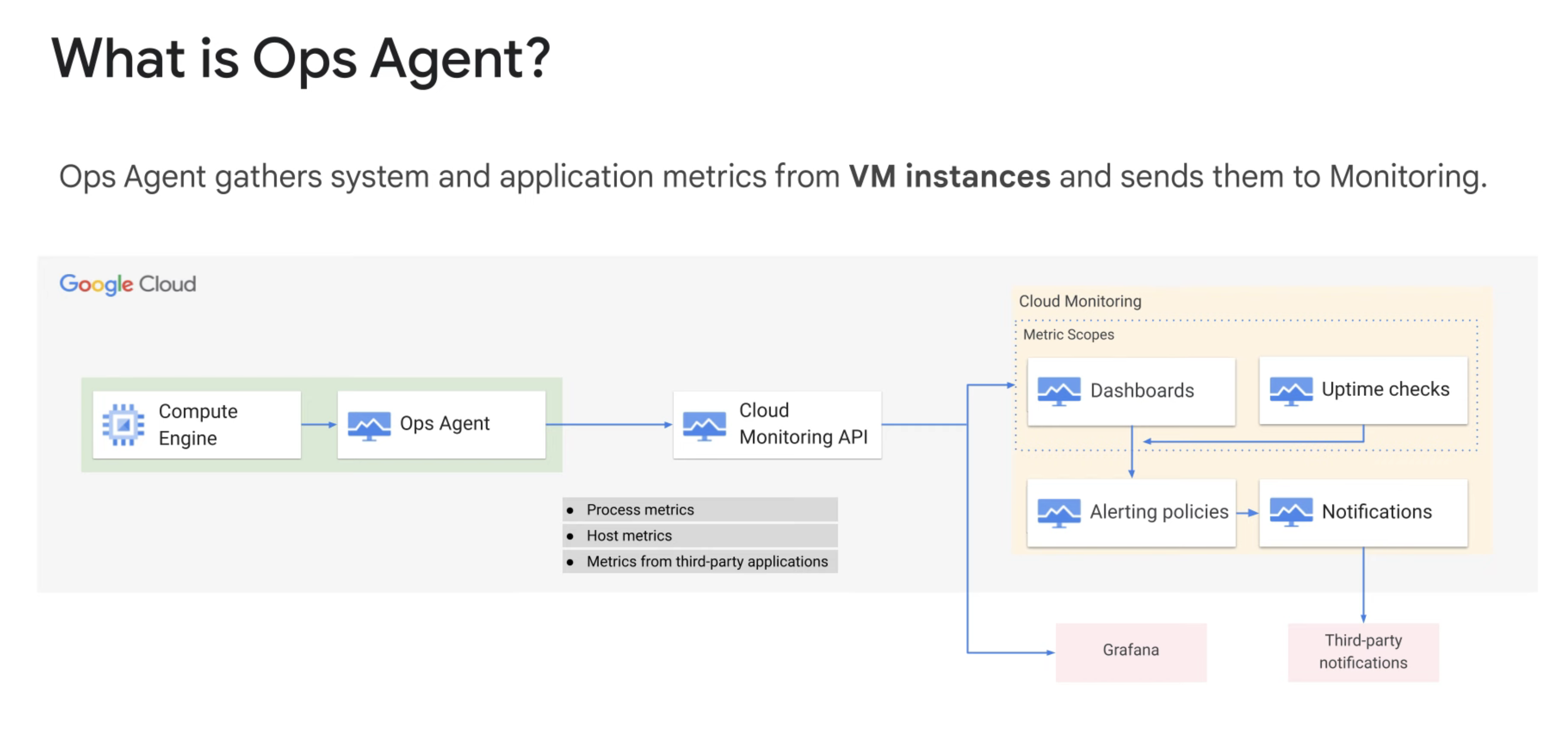
Task: Click the bold VM instances text
Action: click(x=950, y=177)
